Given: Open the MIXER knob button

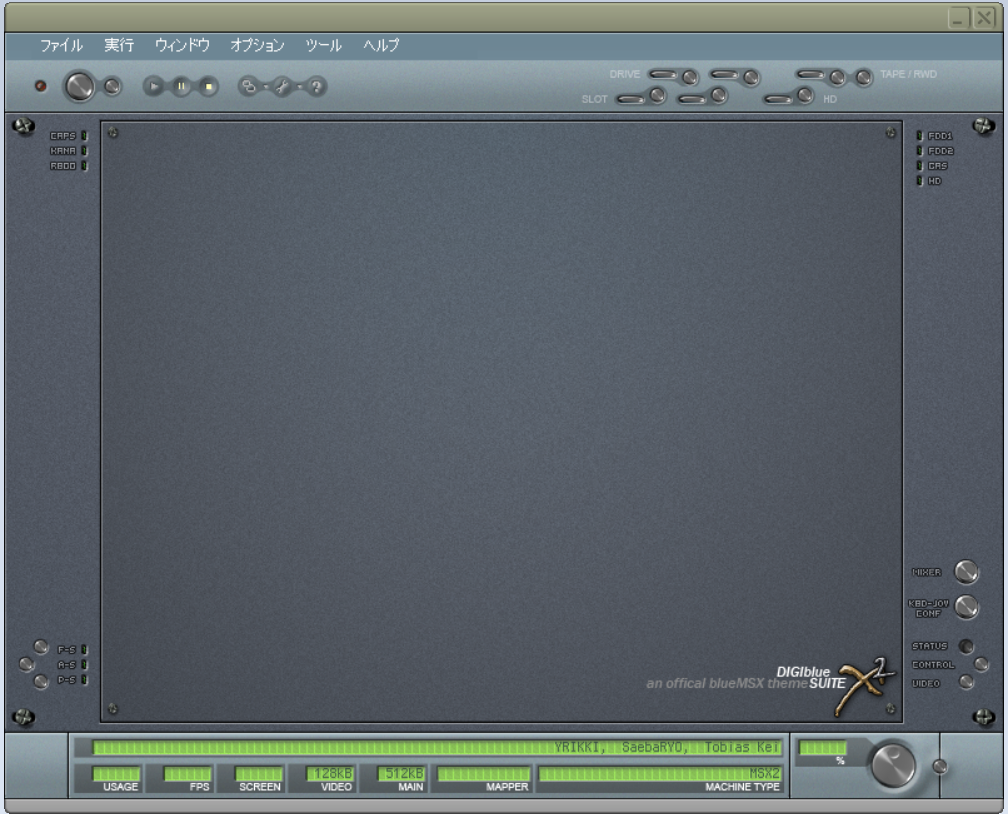Looking at the screenshot, I should click(x=966, y=572).
